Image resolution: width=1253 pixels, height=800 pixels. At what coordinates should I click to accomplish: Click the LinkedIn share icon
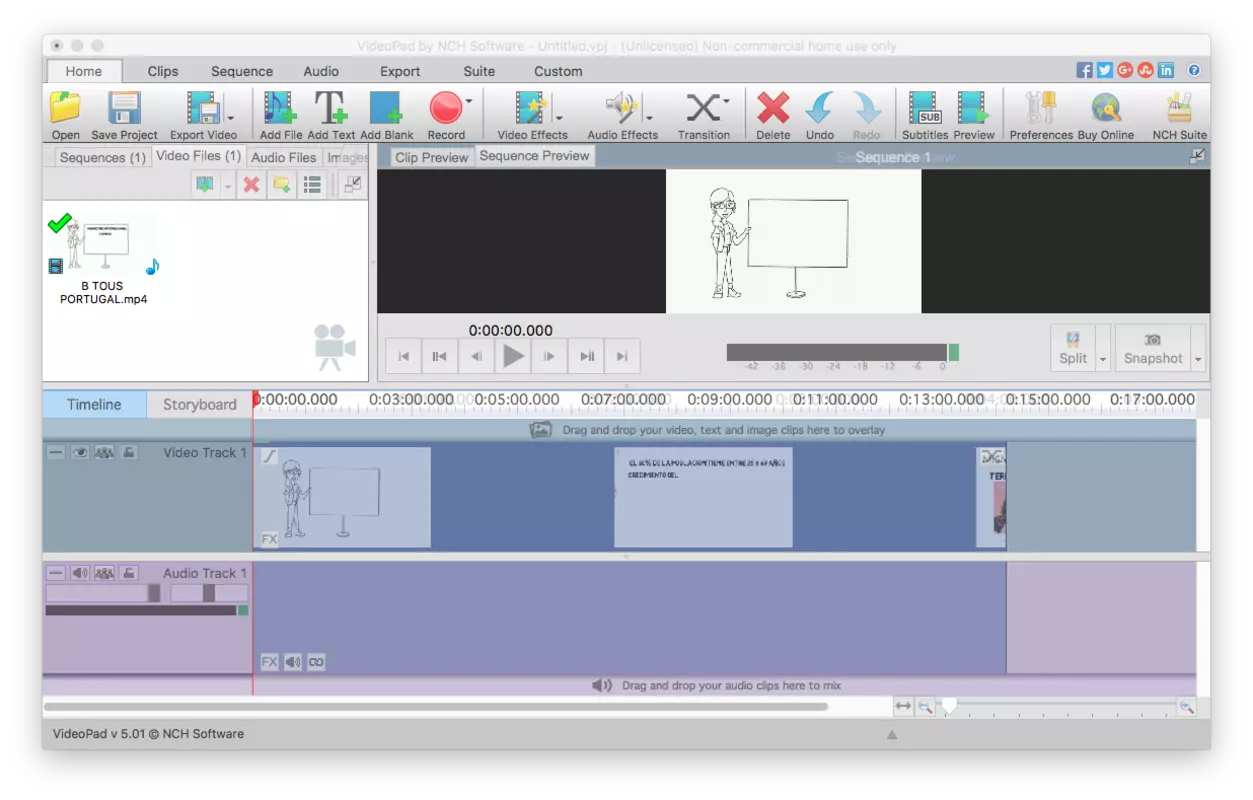pos(1166,70)
